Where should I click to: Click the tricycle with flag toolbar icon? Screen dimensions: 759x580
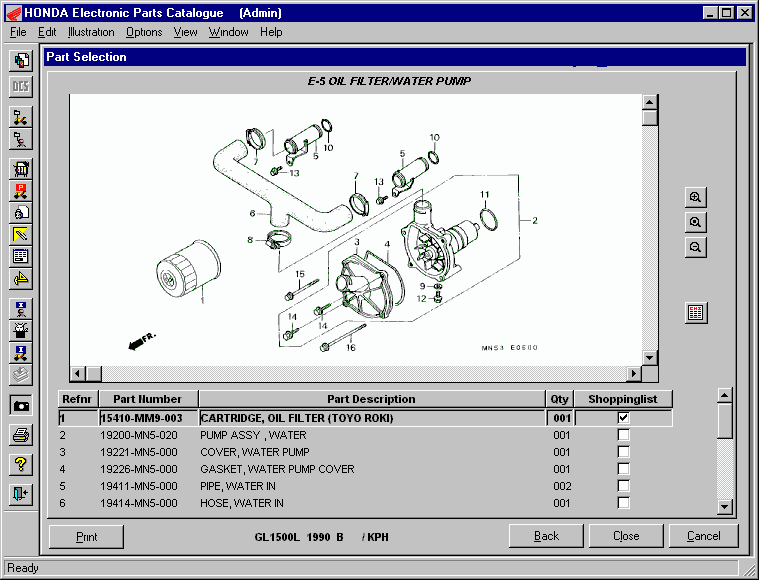tap(21, 140)
